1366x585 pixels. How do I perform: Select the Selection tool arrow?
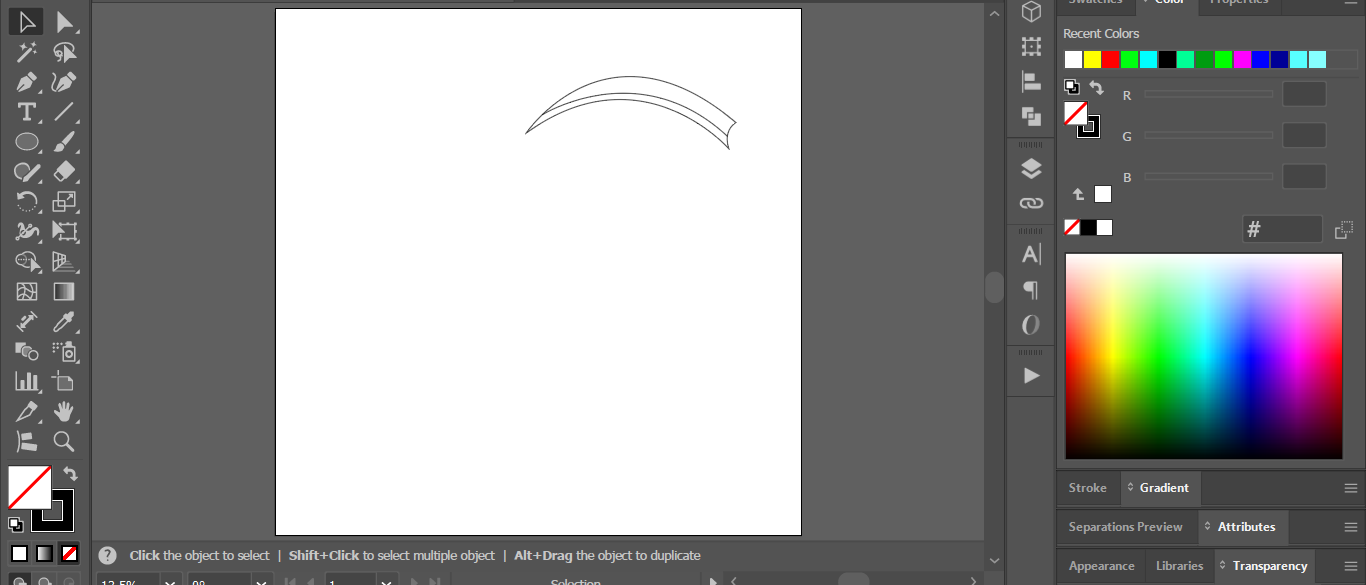click(x=27, y=21)
